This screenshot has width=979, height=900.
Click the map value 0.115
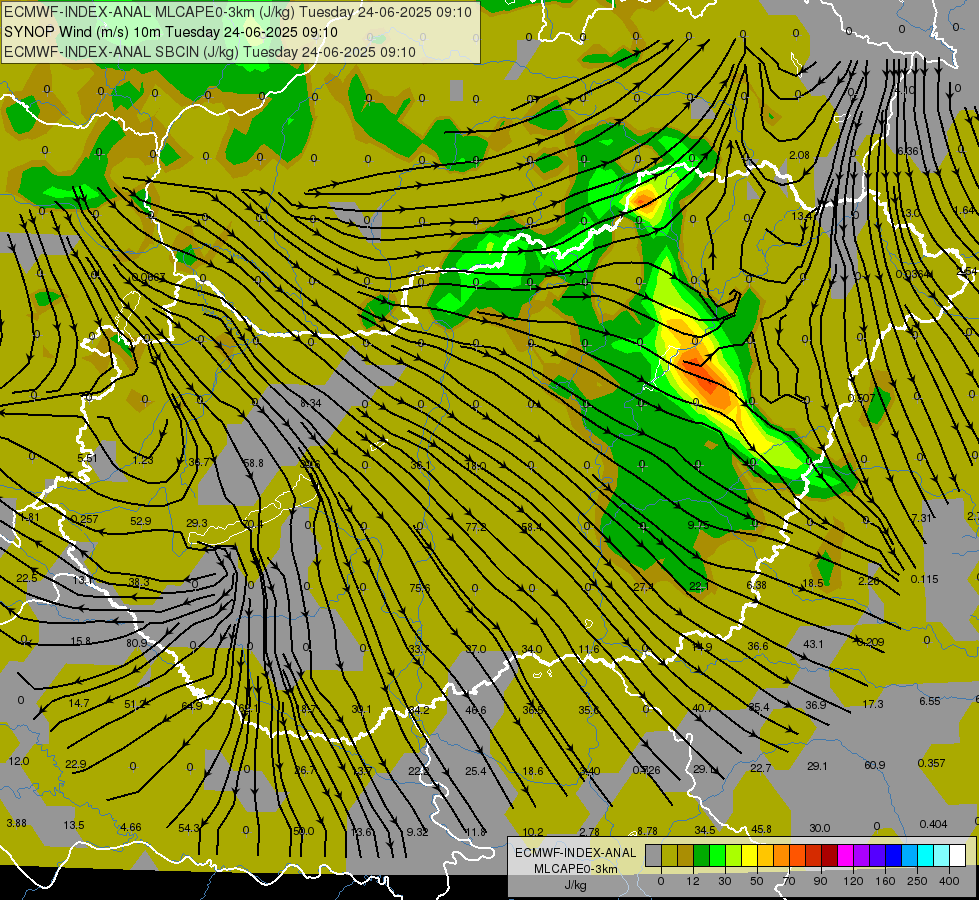(925, 579)
